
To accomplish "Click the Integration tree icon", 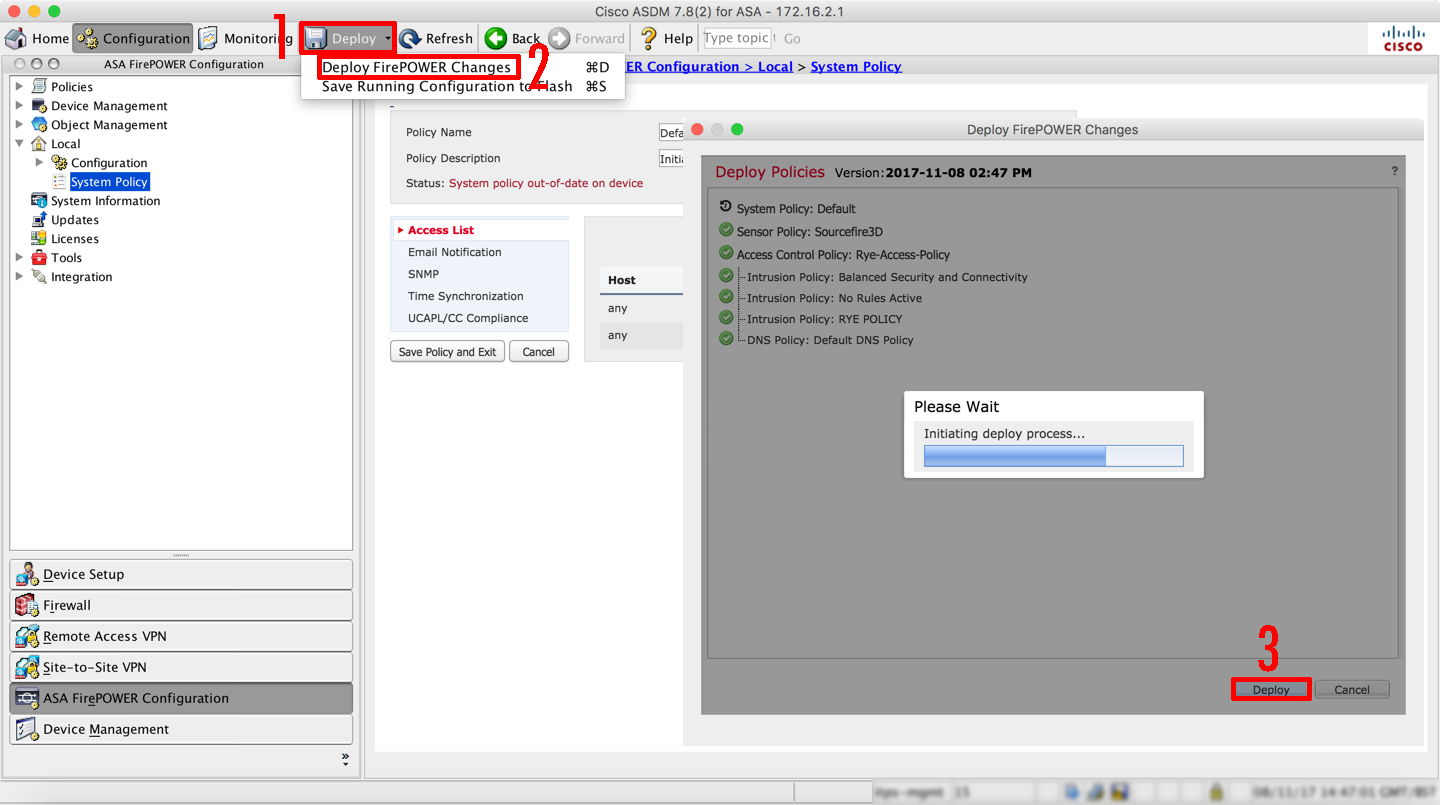I will click(x=39, y=277).
